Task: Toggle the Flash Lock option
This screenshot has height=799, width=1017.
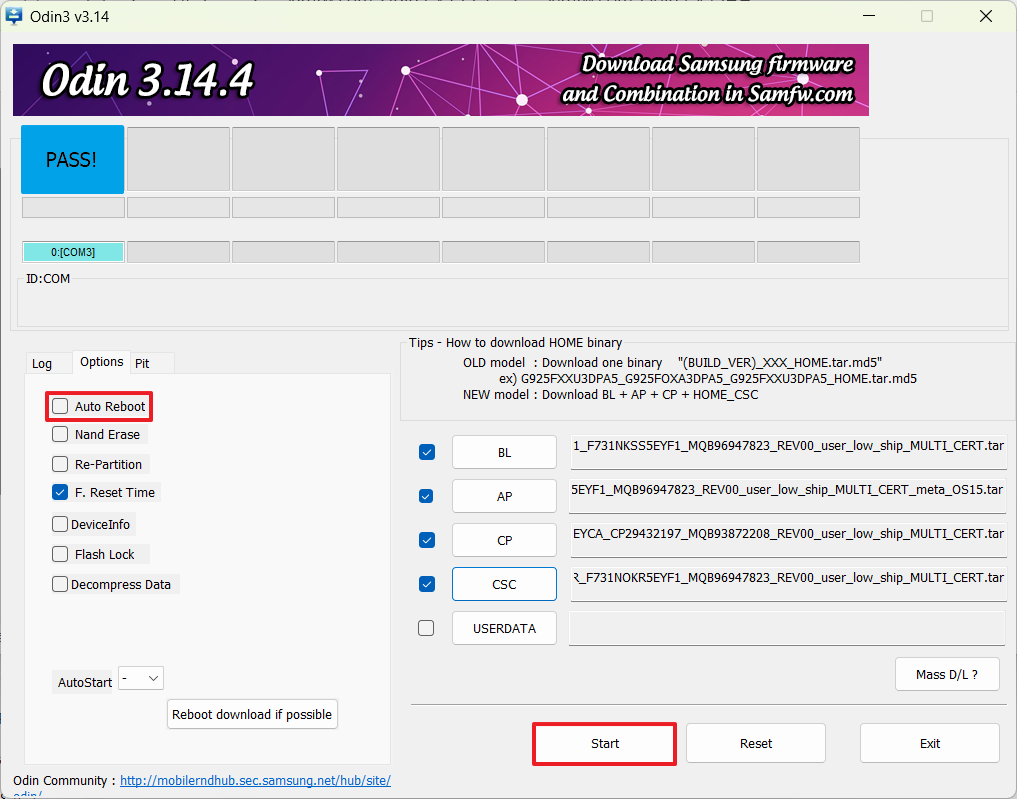Action: point(60,554)
